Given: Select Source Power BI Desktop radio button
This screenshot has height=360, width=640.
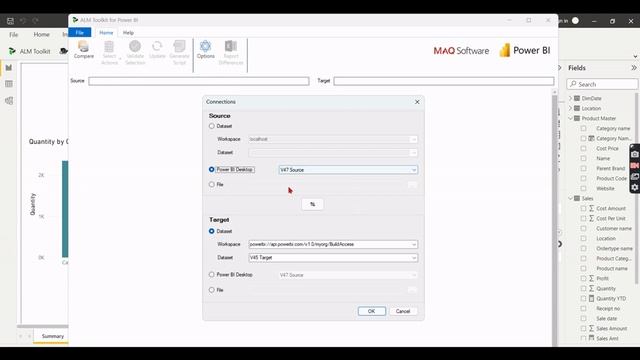Looking at the screenshot, I should [211, 169].
